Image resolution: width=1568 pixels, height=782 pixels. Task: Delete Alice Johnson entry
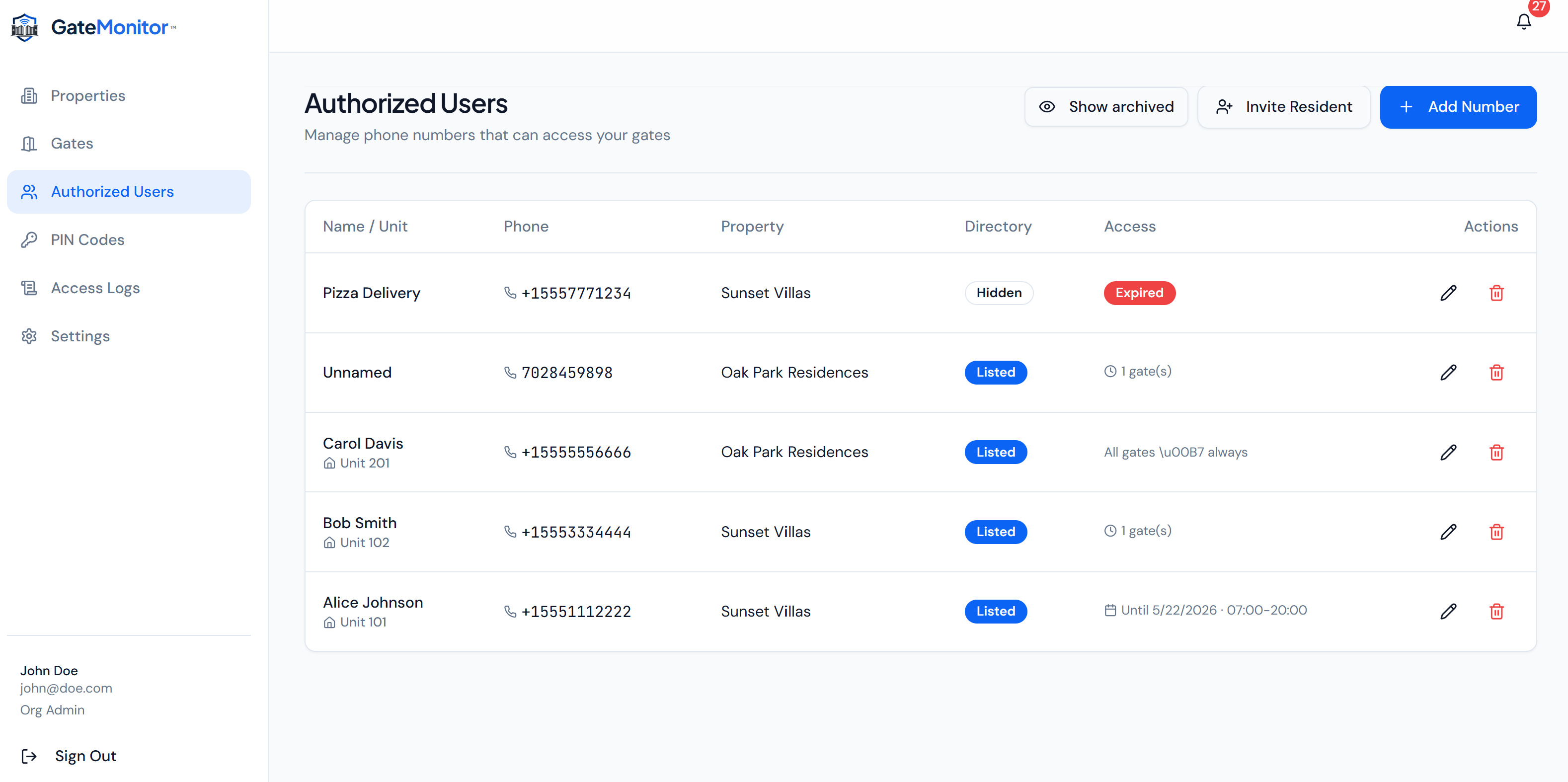(x=1496, y=611)
